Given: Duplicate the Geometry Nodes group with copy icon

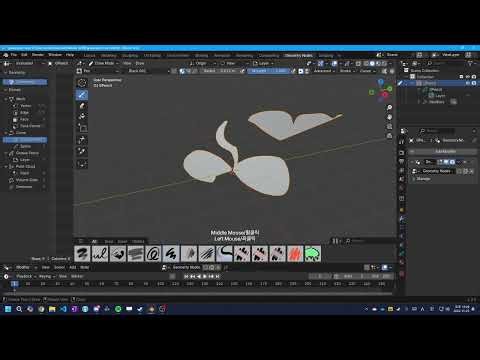Looking at the screenshot, I should [x=466, y=171].
